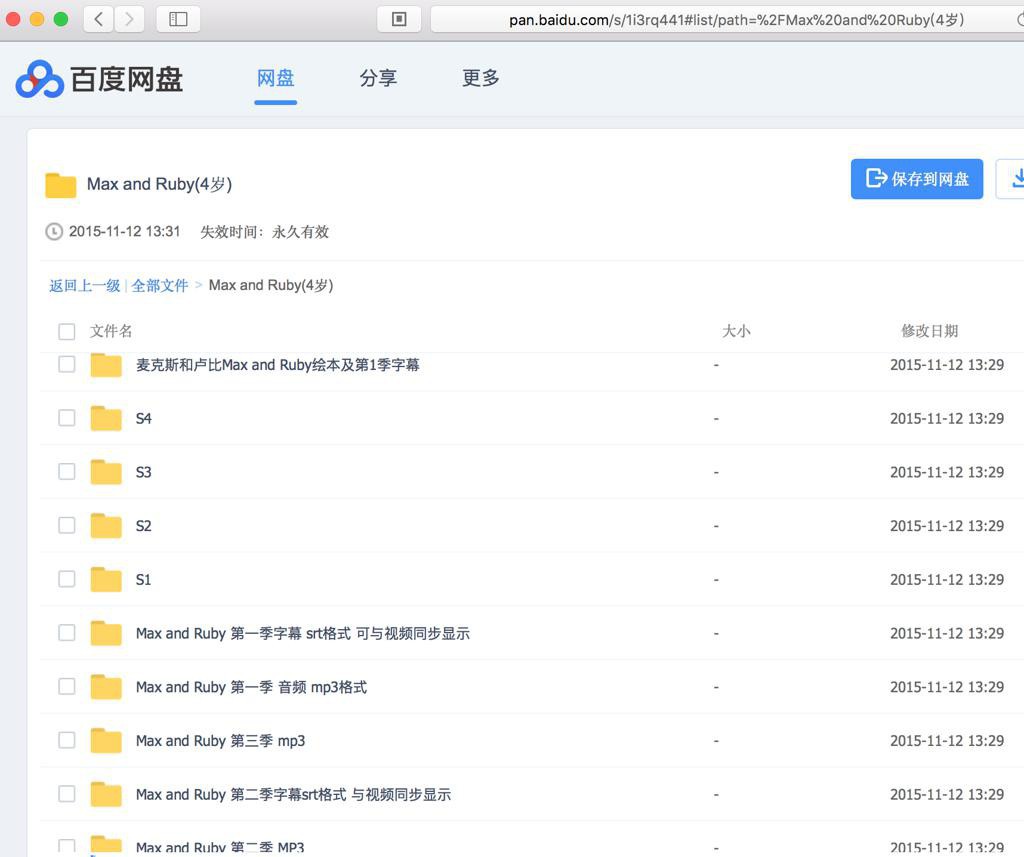The height and width of the screenshot is (857, 1024).
Task: Click folder icon for 第一季 音频 mp3格式 row
Action: (106, 687)
